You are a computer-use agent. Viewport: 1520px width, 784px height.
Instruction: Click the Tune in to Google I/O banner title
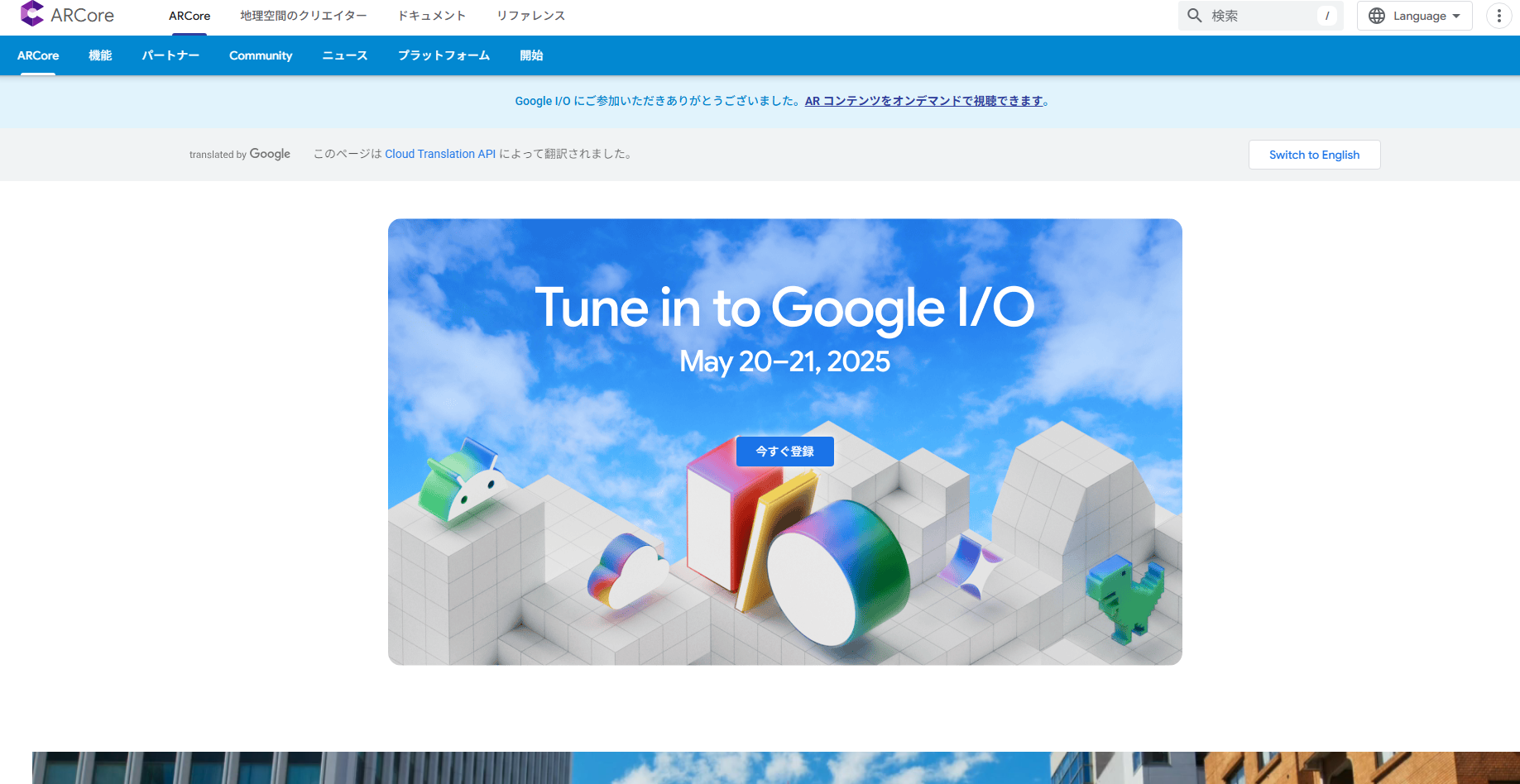[784, 308]
